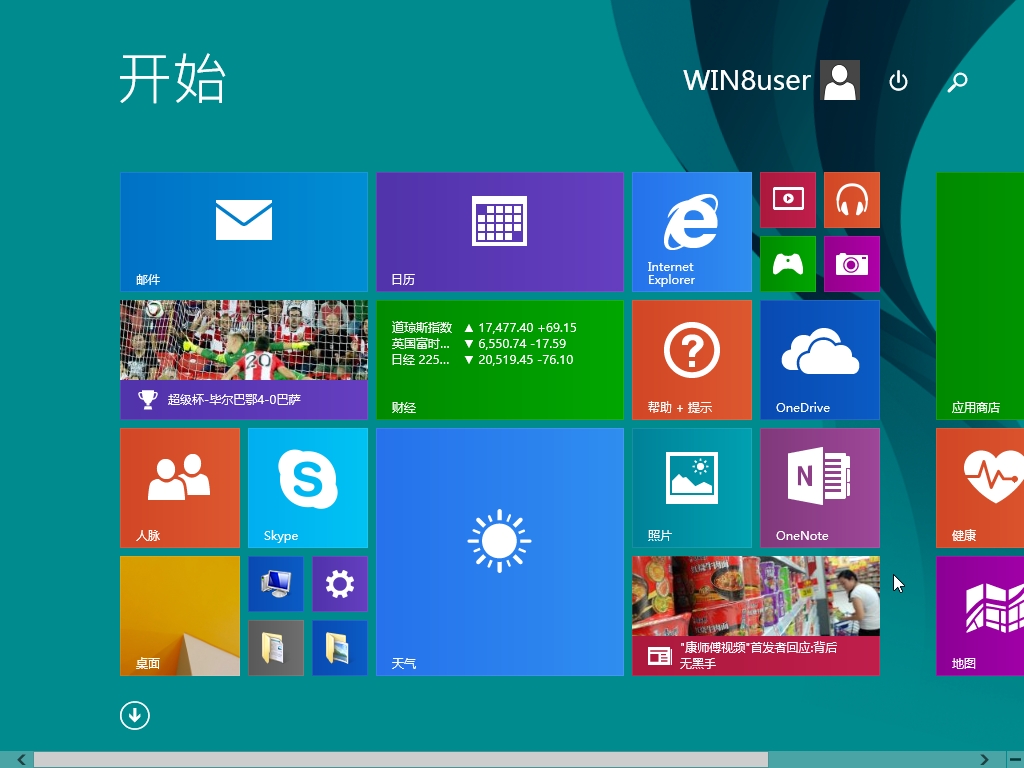Image resolution: width=1024 pixels, height=768 pixels.
Task: Click the scrollbar right arrow
Action: point(985,760)
